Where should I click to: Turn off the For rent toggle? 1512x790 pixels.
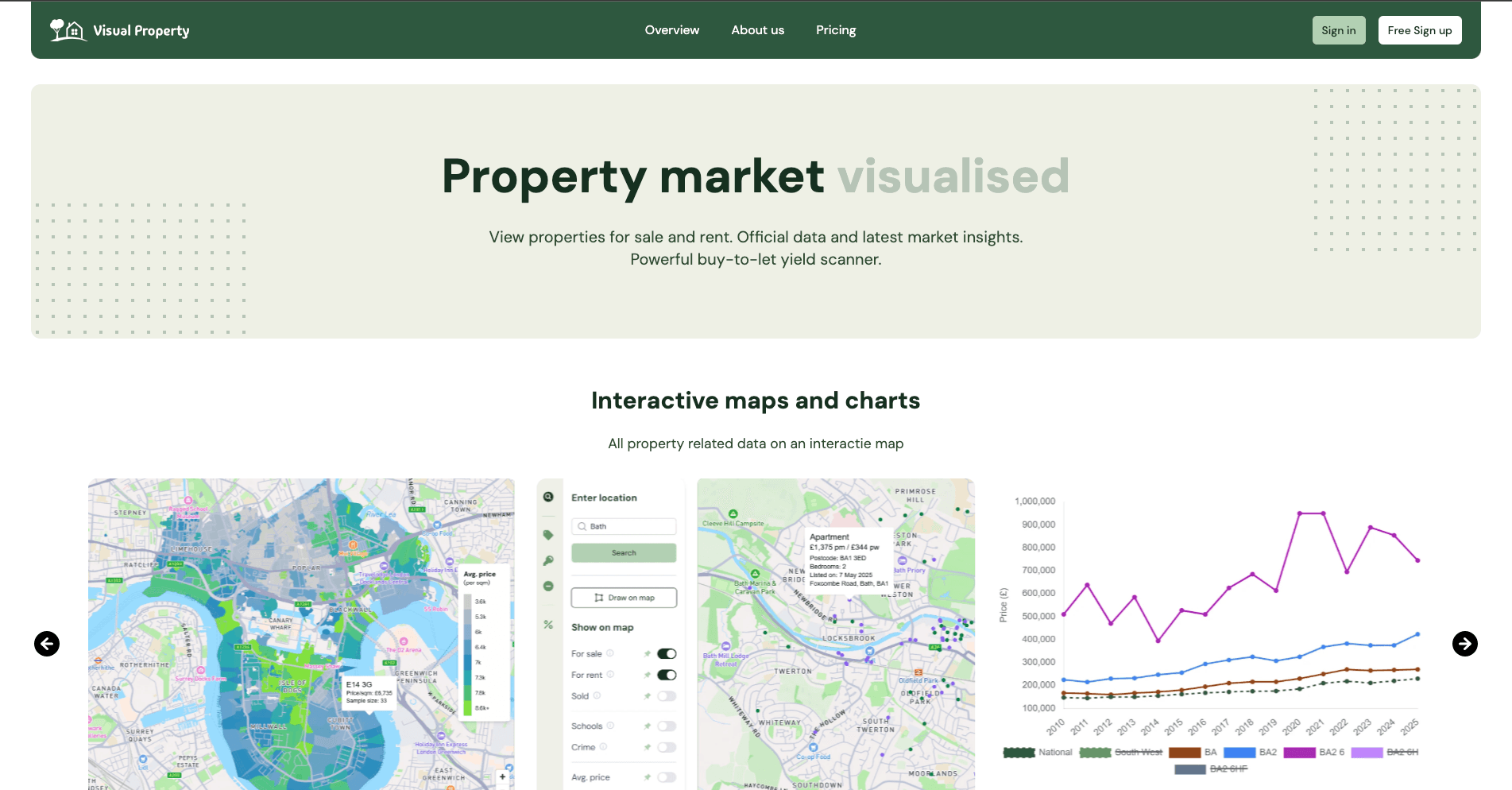pos(667,675)
